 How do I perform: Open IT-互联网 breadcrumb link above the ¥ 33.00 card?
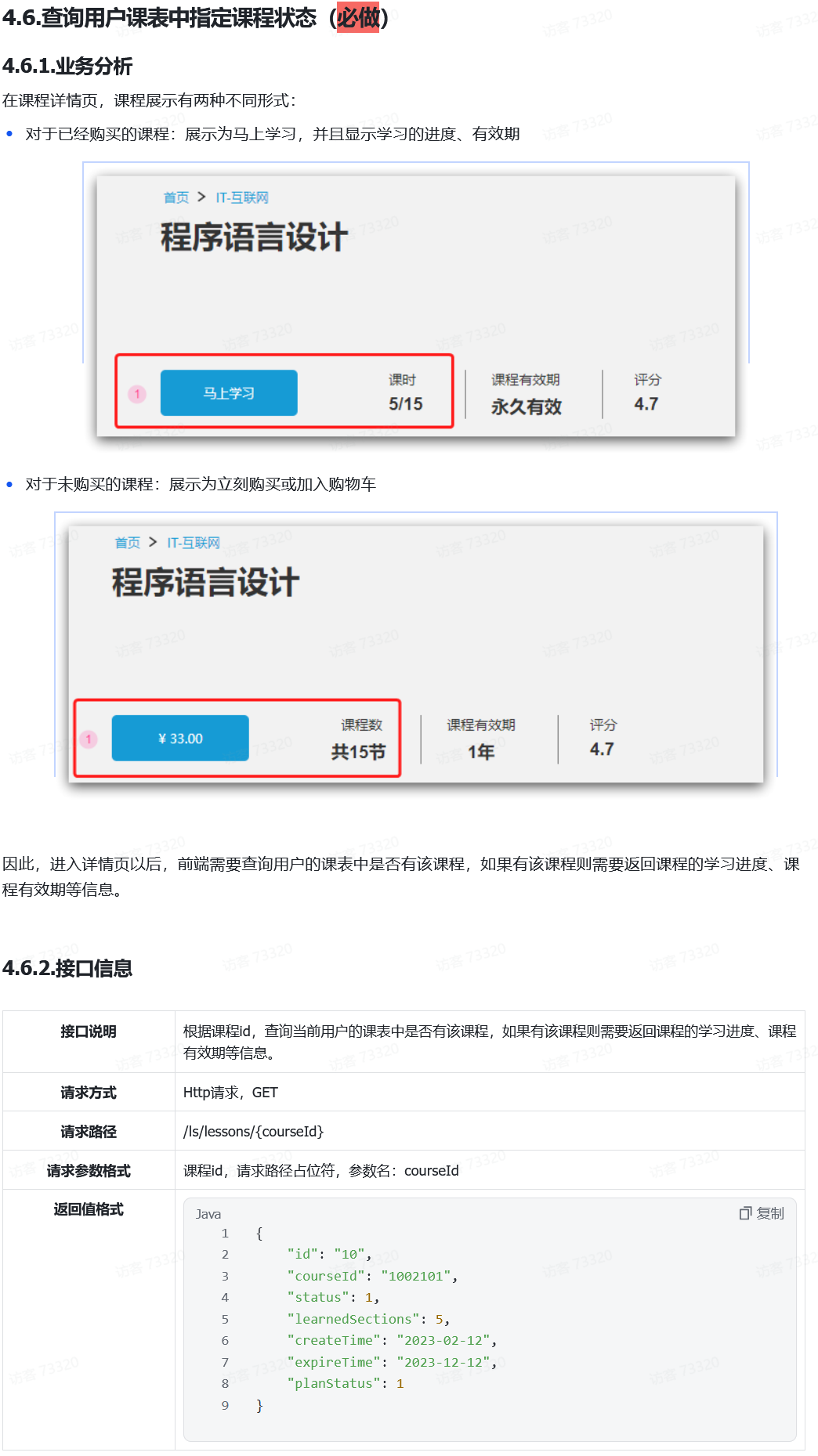[x=194, y=543]
